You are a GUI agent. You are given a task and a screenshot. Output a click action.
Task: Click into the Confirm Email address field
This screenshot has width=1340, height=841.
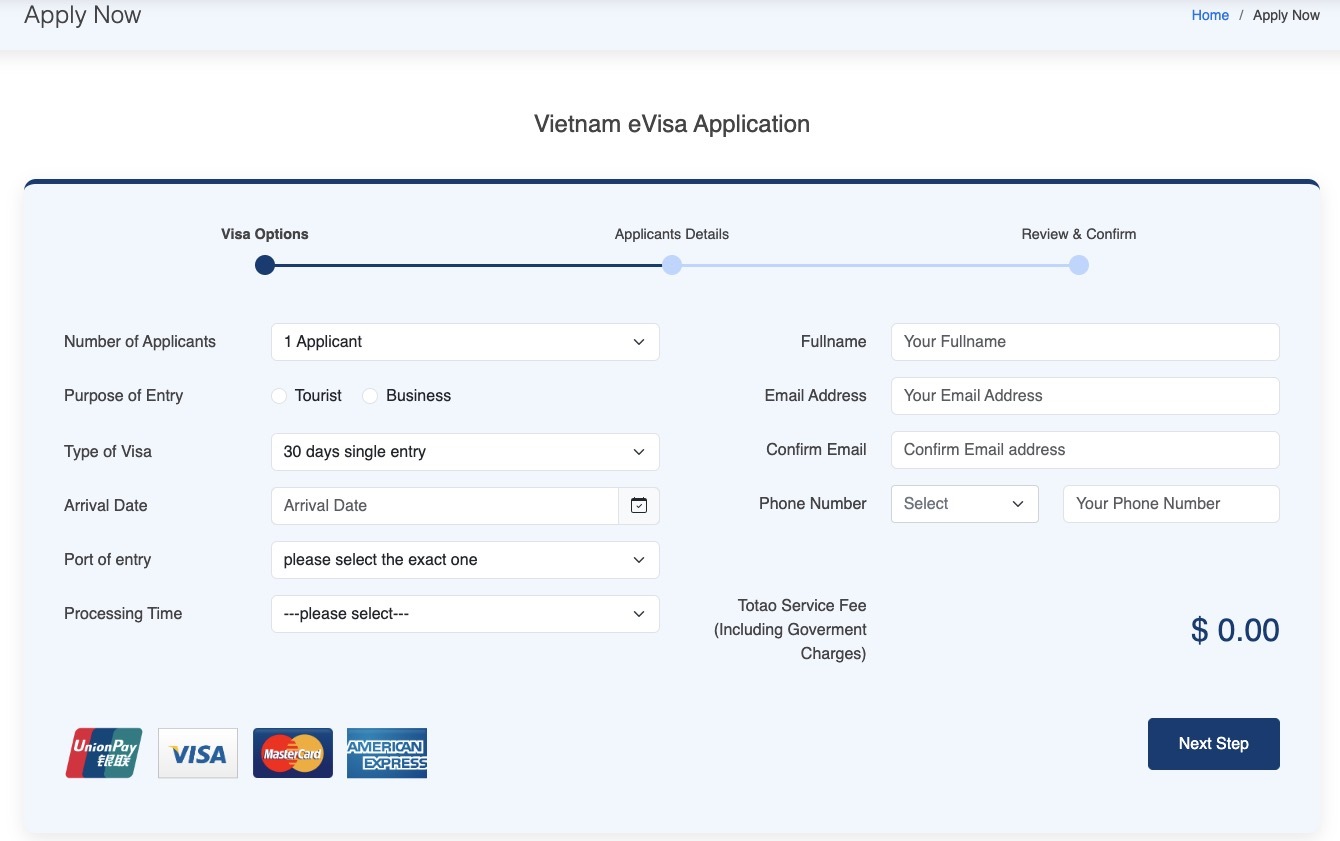[1085, 450]
